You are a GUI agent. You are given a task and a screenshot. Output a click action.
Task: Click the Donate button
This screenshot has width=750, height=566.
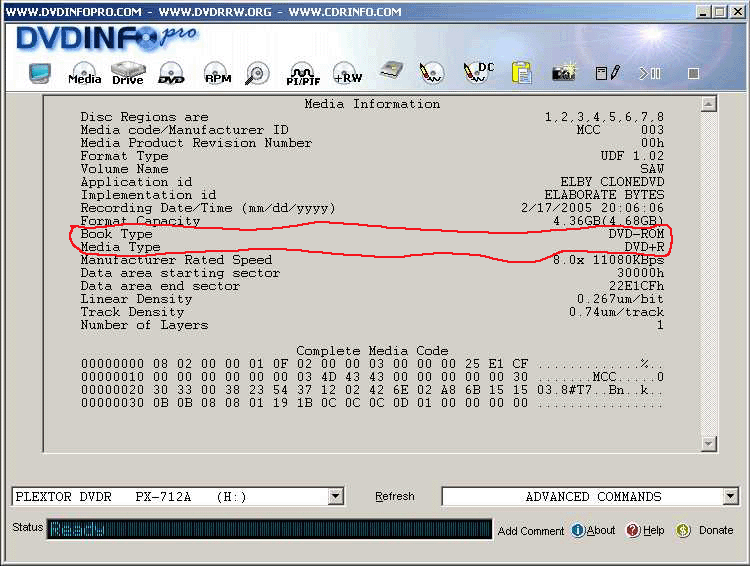coord(704,530)
